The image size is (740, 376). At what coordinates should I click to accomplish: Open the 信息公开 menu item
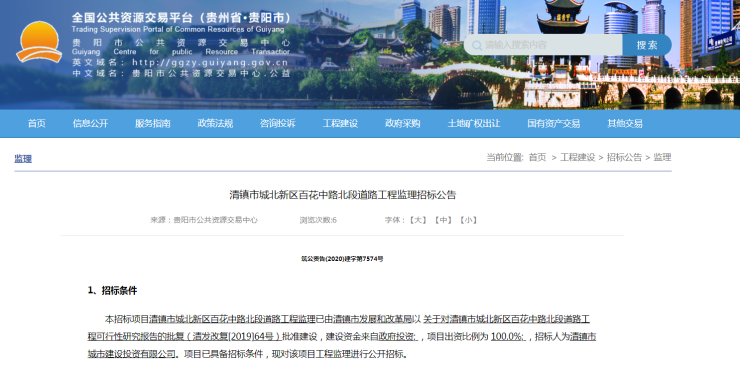click(x=90, y=124)
